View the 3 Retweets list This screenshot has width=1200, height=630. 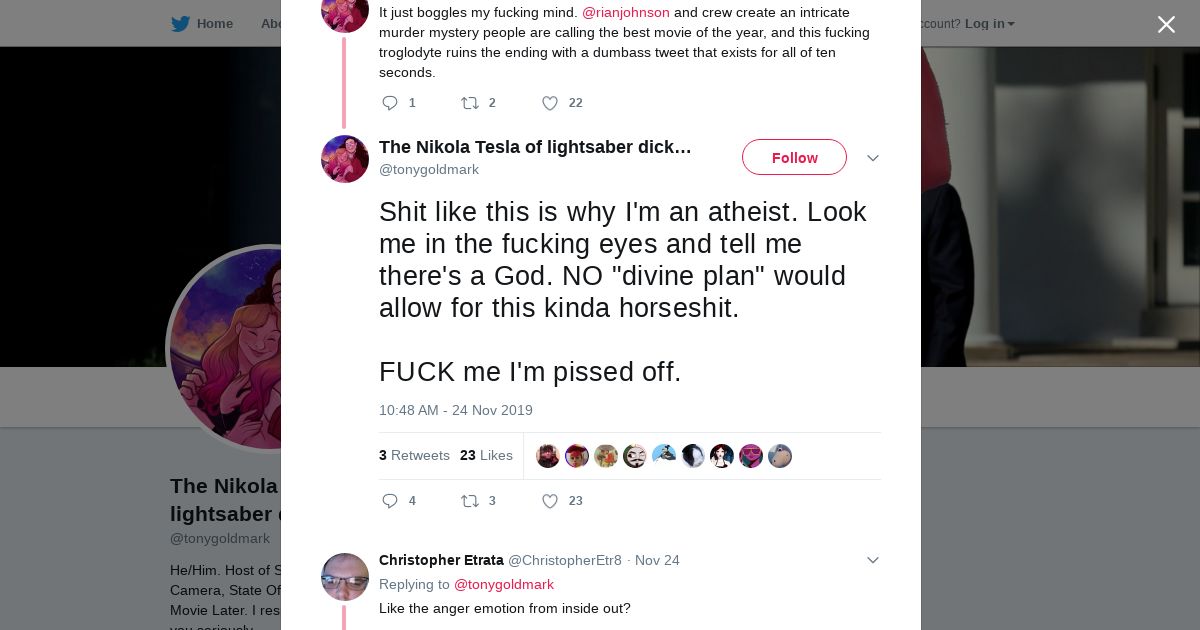414,455
